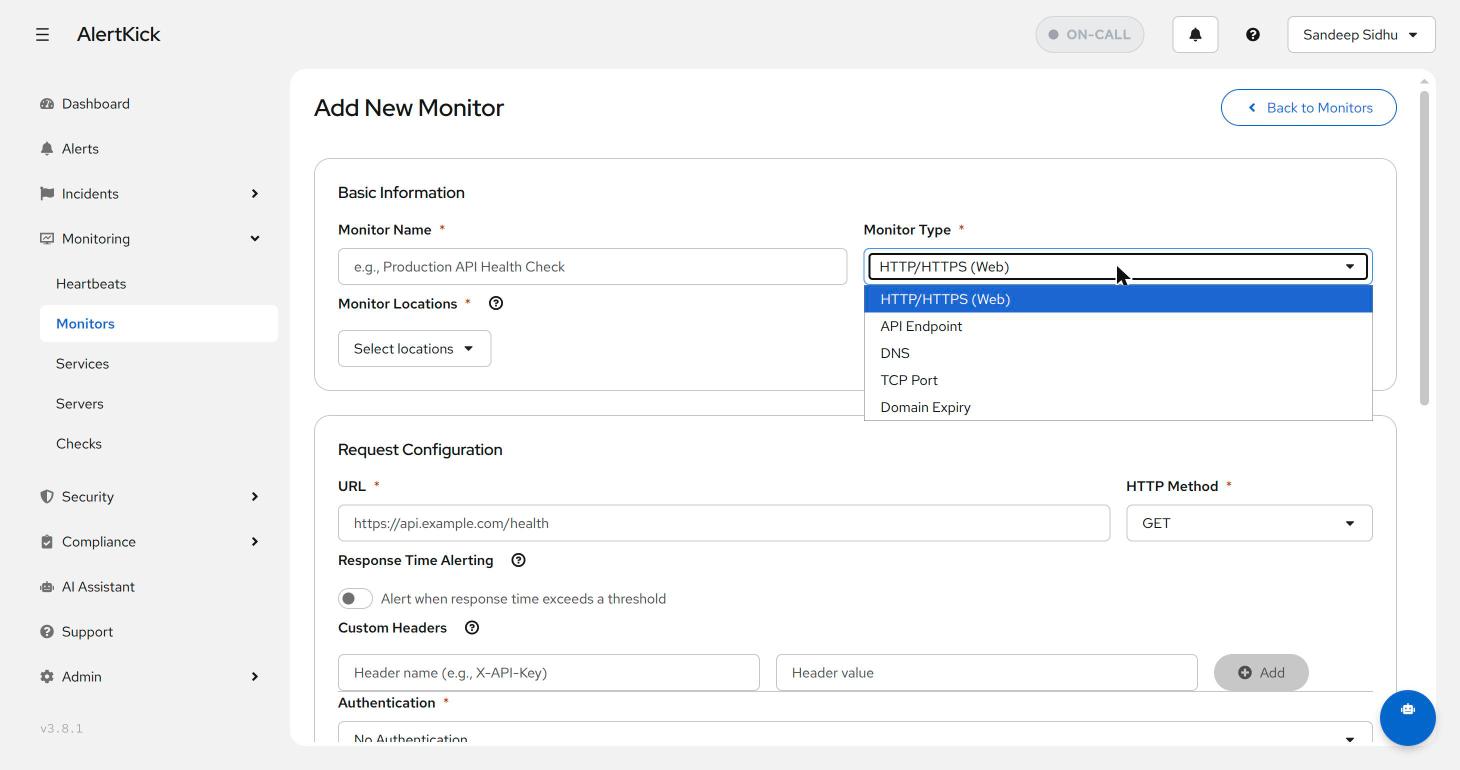Expand the Compliance submenu chevron
The width and height of the screenshot is (1460, 770).
click(x=254, y=542)
